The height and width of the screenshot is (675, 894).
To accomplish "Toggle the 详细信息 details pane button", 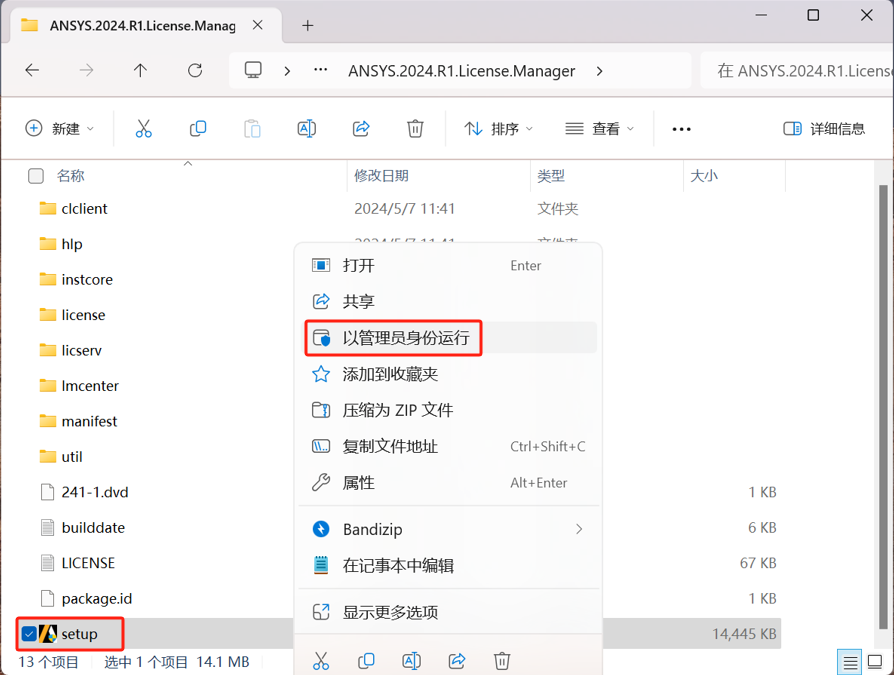I will (824, 129).
